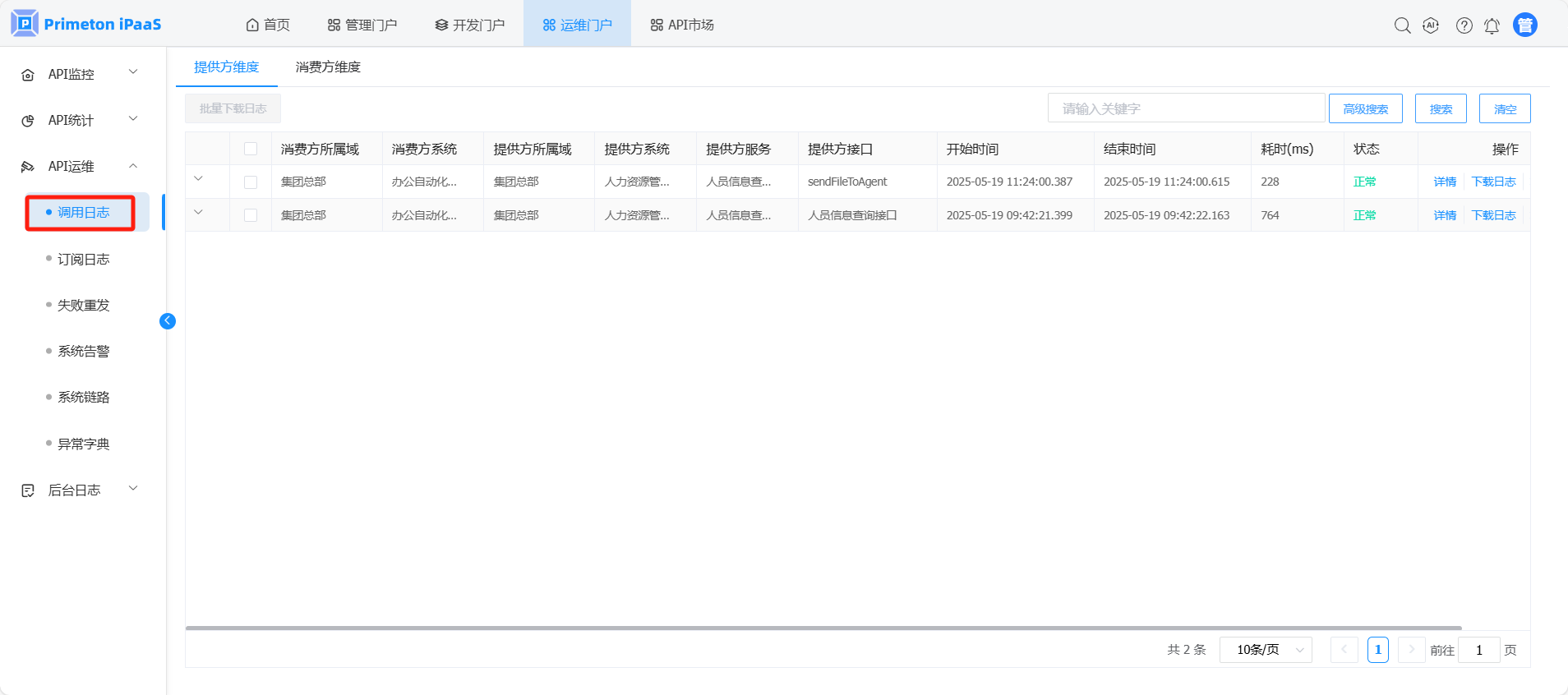This screenshot has height=695, width=1568.
Task: Open the help question mark icon
Action: click(x=1464, y=25)
